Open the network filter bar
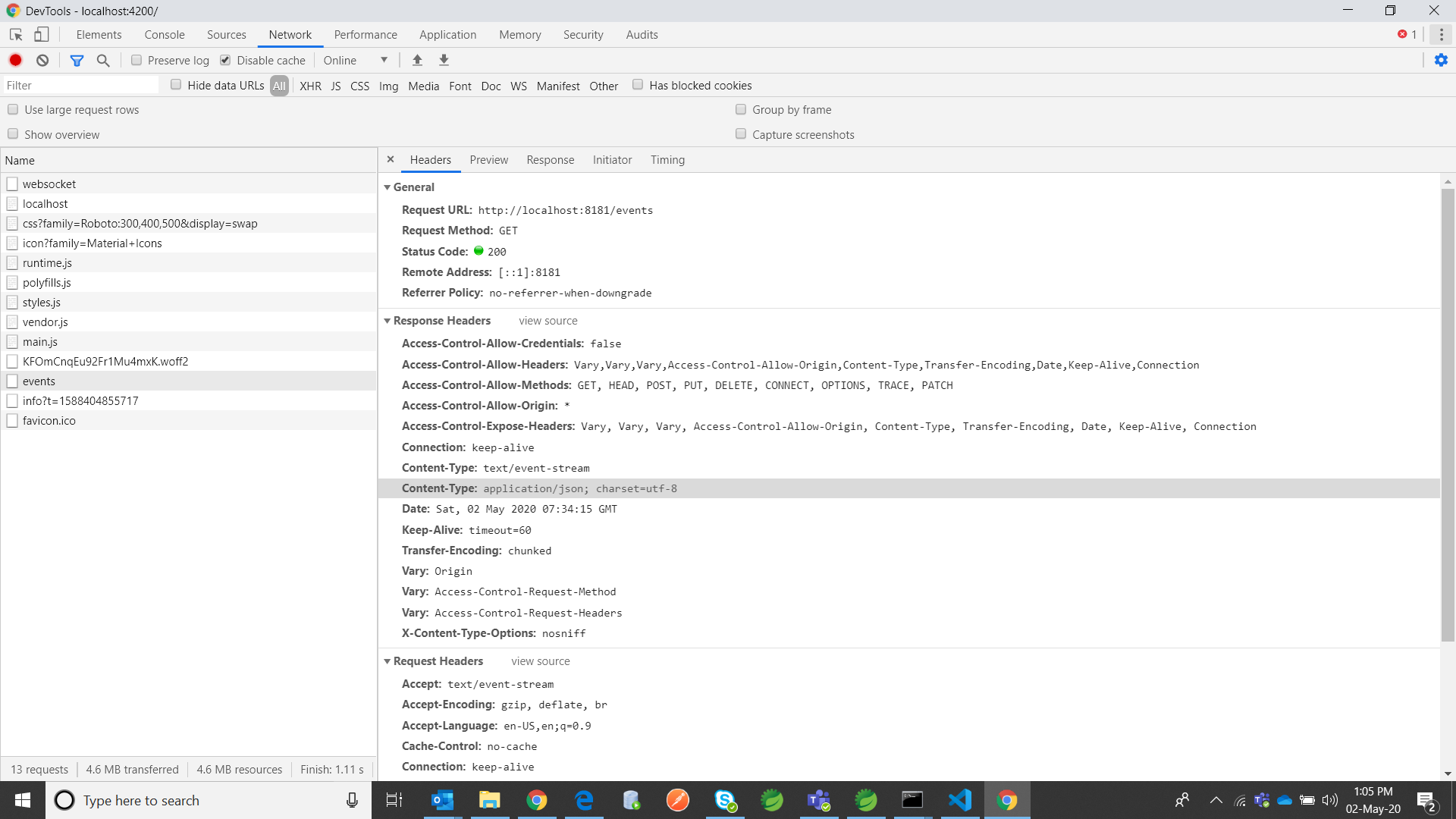Image resolution: width=1456 pixels, height=819 pixels. tap(77, 60)
